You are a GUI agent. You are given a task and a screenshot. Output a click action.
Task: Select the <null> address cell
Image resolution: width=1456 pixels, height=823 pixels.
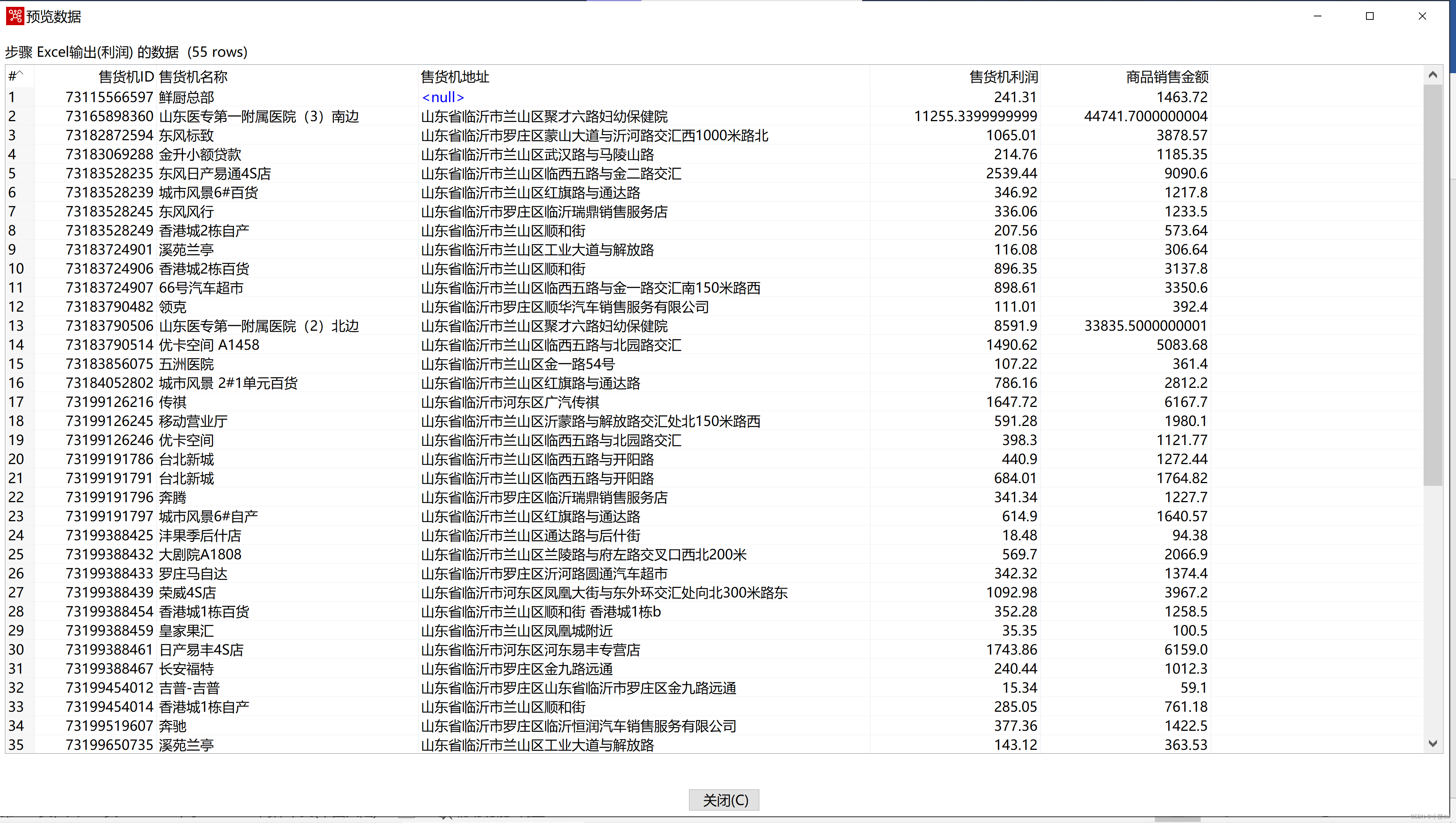pyautogui.click(x=443, y=97)
